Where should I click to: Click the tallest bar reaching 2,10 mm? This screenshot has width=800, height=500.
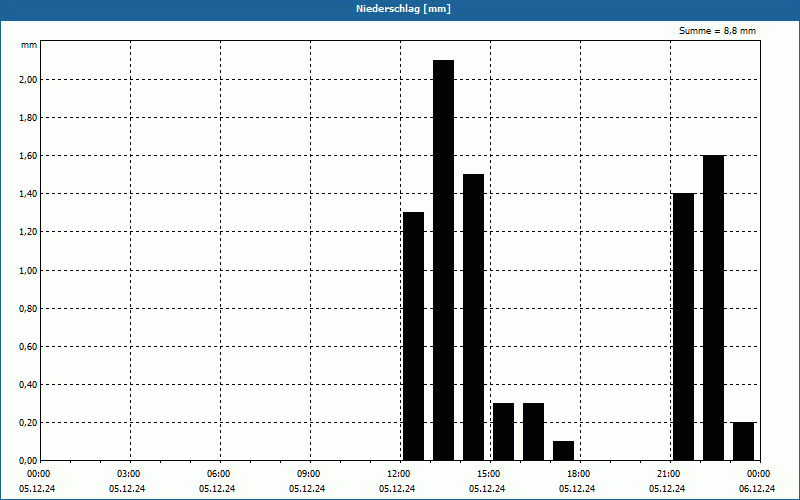pos(443,260)
